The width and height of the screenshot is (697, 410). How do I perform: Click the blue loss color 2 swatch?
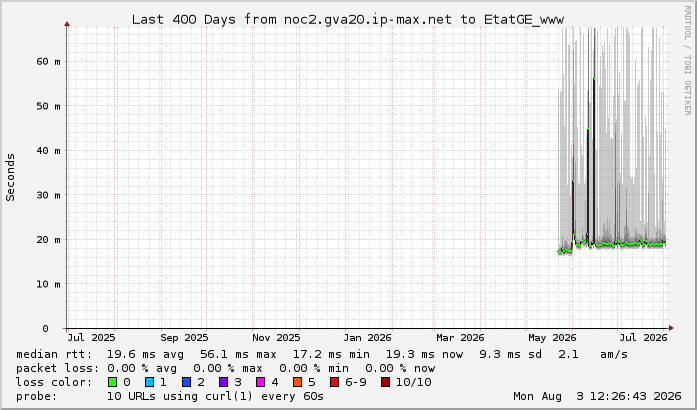tap(187, 382)
